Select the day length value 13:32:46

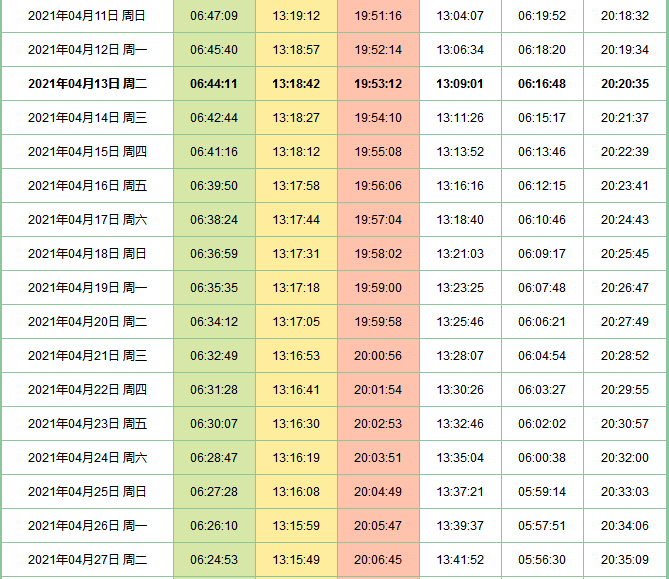(460, 424)
